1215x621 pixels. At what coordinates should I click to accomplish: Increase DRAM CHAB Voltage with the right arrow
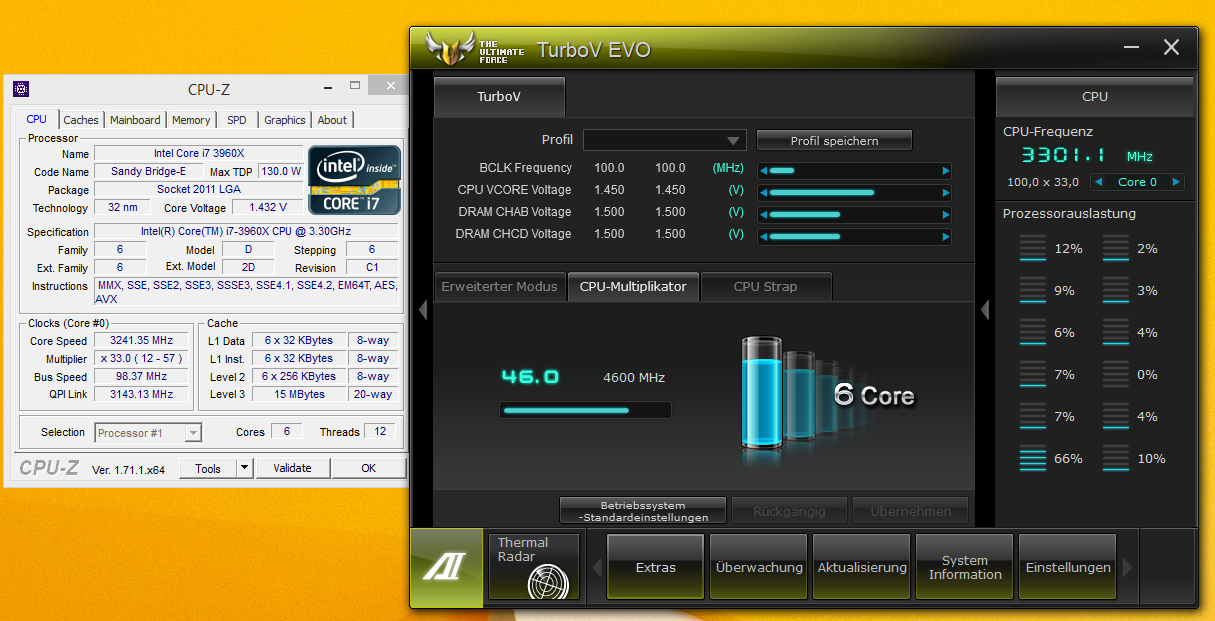[x=946, y=215]
